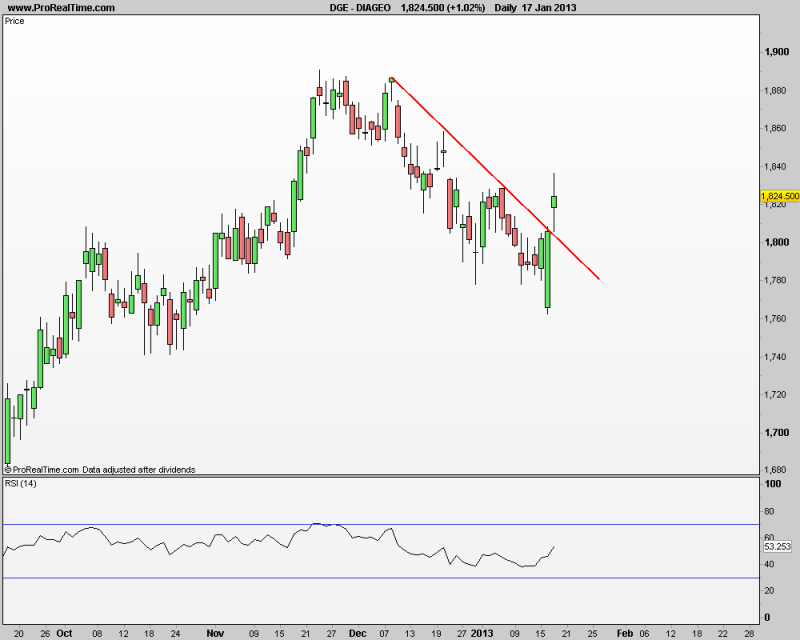Click the Feb label on date axis
Image resolution: width=800 pixels, height=640 pixels.
pyautogui.click(x=624, y=633)
